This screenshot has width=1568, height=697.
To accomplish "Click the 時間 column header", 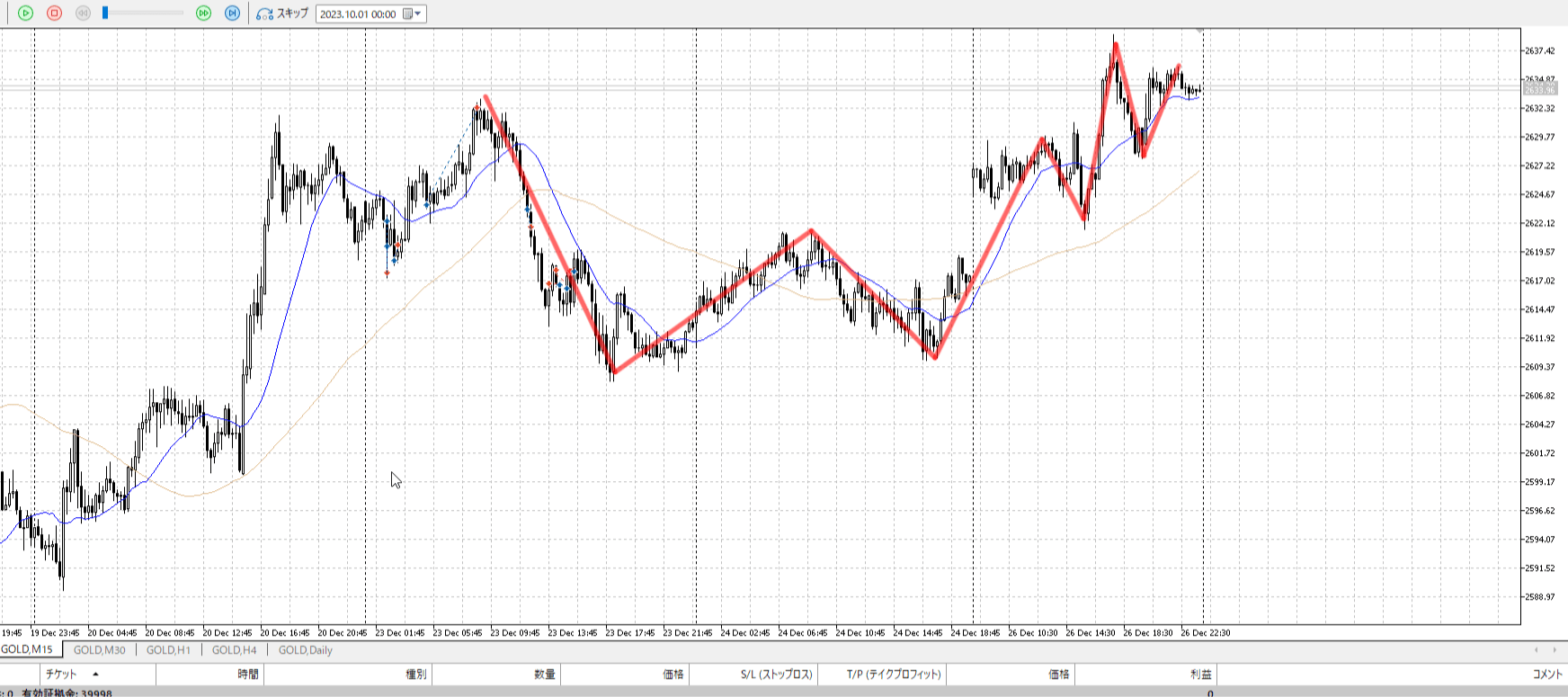I will 248,675.
